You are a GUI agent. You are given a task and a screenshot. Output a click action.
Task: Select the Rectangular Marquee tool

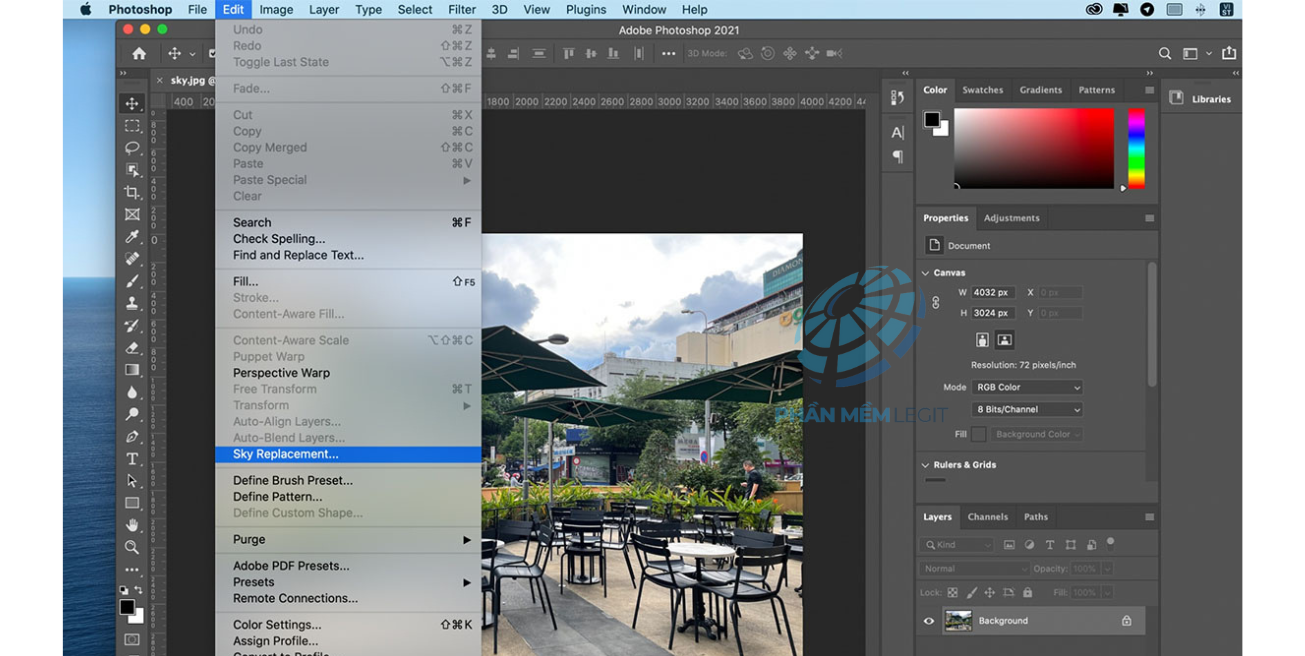coord(132,126)
